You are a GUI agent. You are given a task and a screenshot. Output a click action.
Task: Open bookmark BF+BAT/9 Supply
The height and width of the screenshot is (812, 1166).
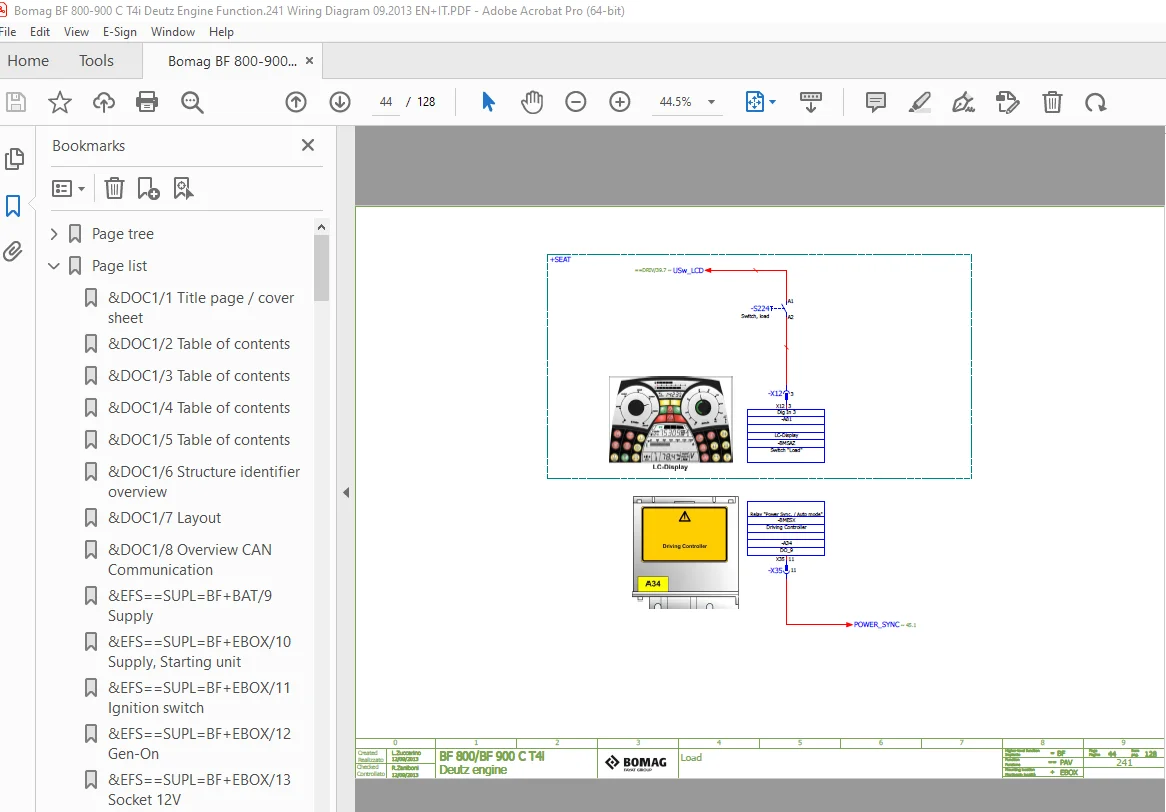coord(190,606)
